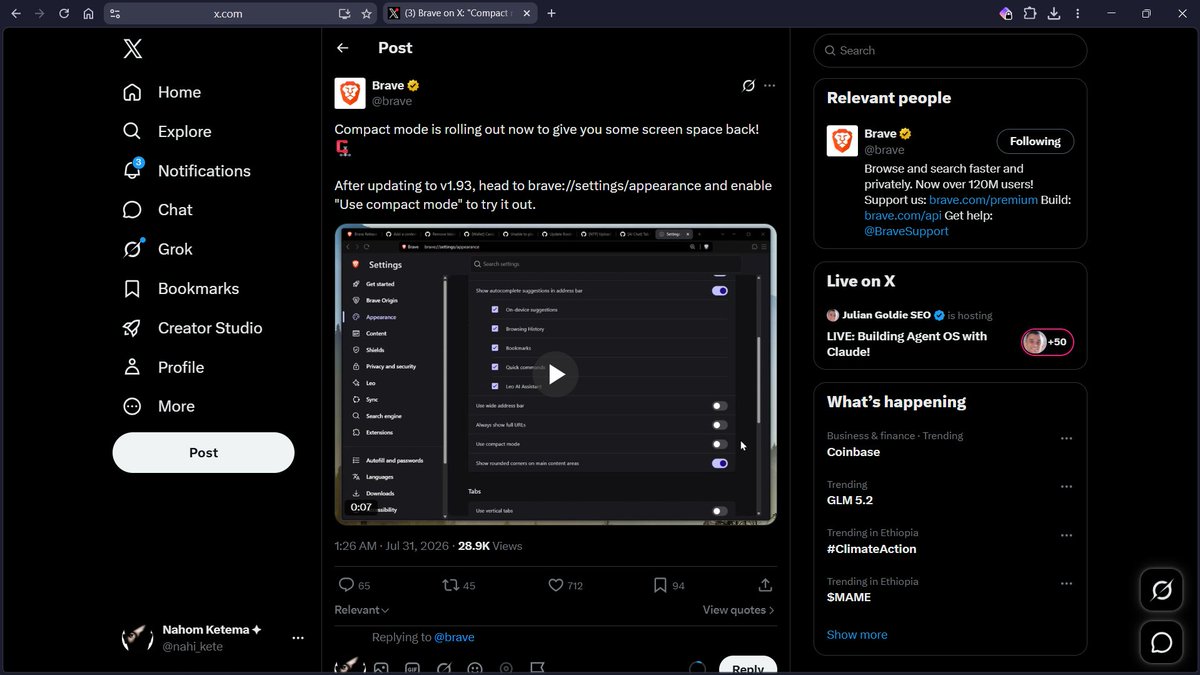Open the More menu in sidebar
This screenshot has height=675, width=1200.
pyautogui.click(x=158, y=406)
